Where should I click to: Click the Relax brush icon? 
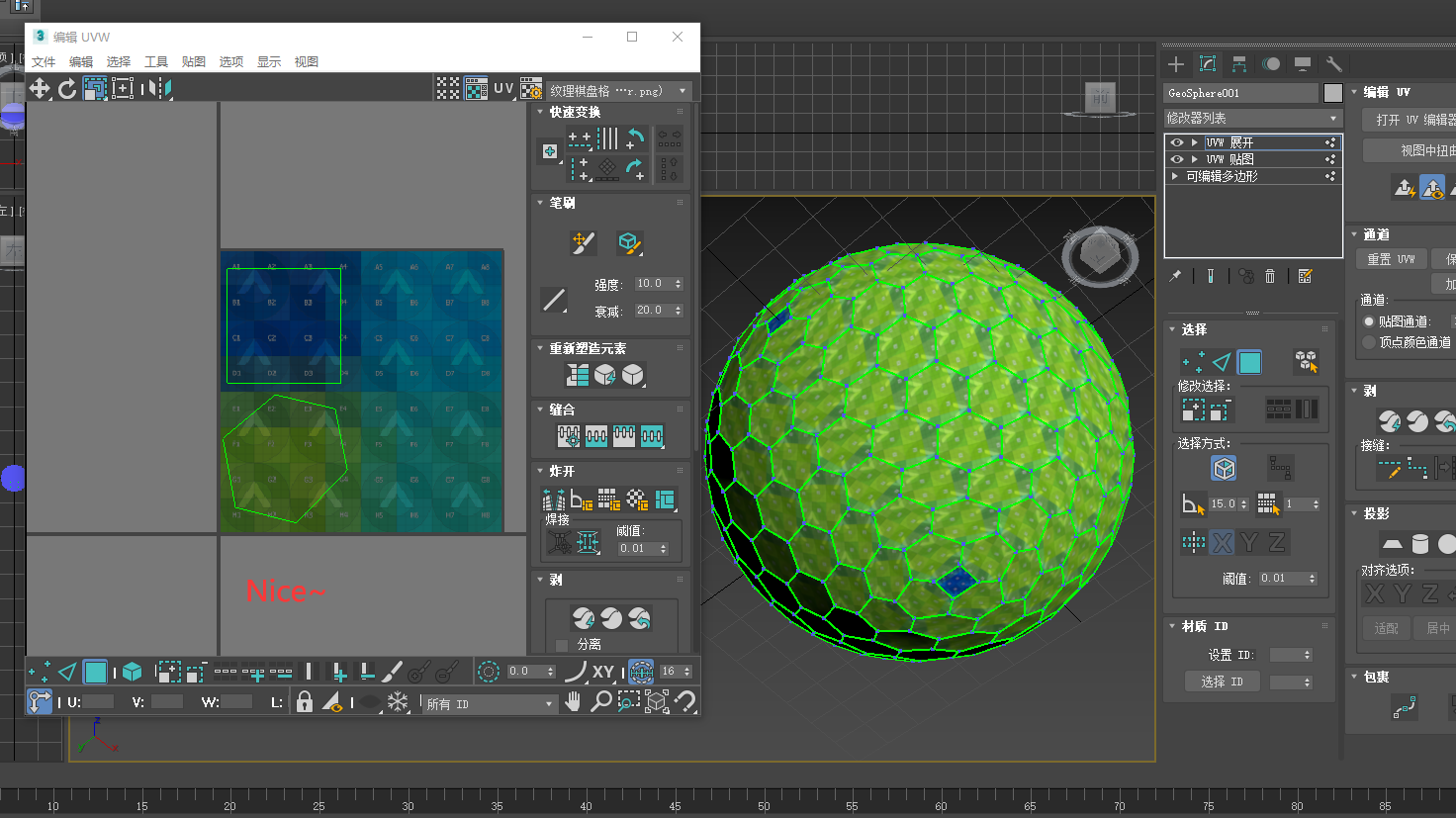pos(628,242)
